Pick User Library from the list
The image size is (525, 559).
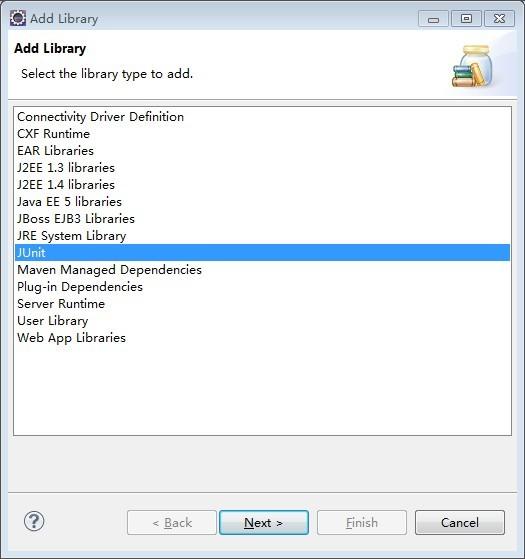262,321
